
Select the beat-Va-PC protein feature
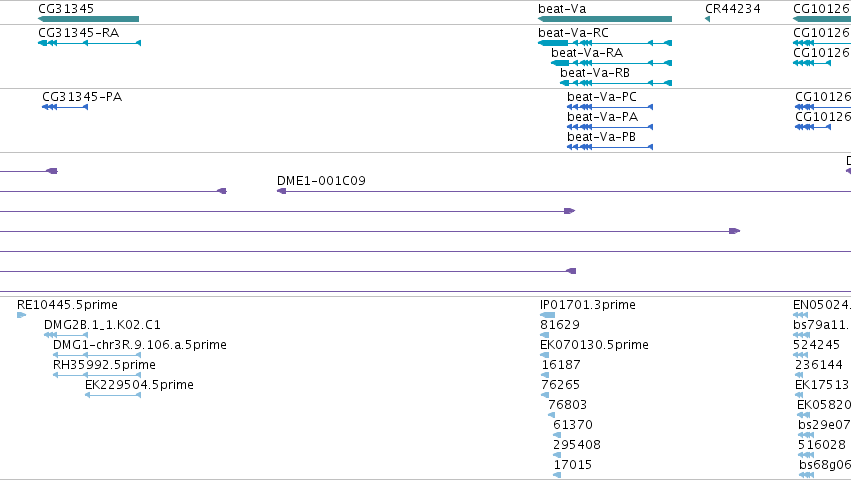(610, 107)
